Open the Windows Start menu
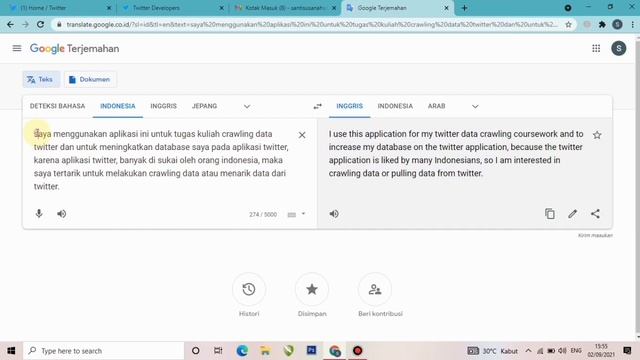 [x=11, y=351]
